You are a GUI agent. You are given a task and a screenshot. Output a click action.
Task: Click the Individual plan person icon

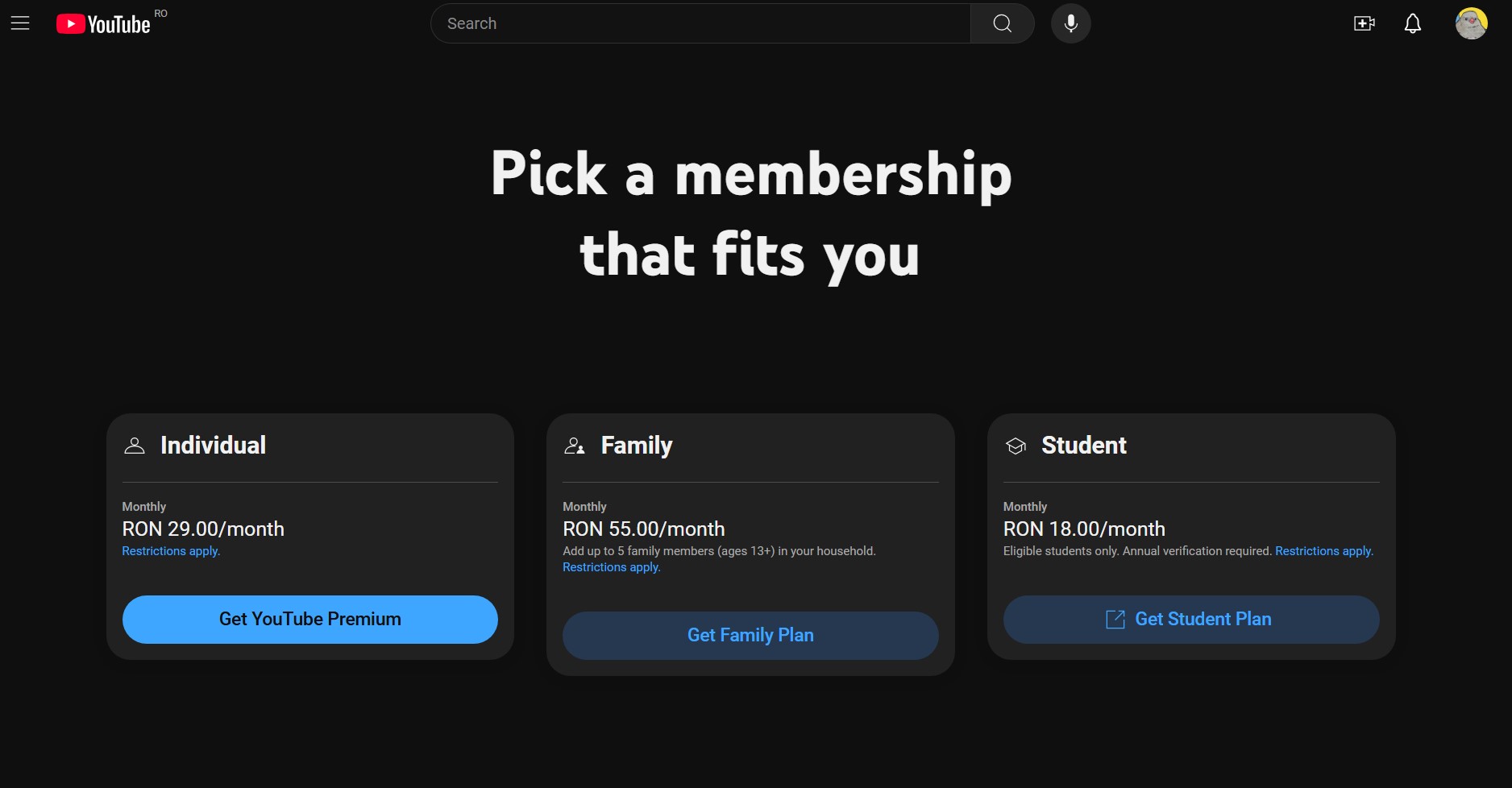[135, 446]
